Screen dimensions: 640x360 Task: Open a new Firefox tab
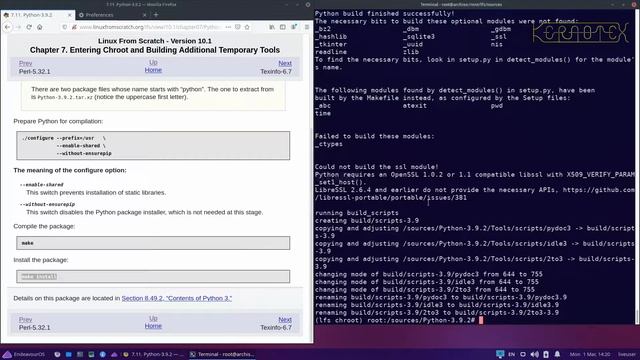click(156, 15)
